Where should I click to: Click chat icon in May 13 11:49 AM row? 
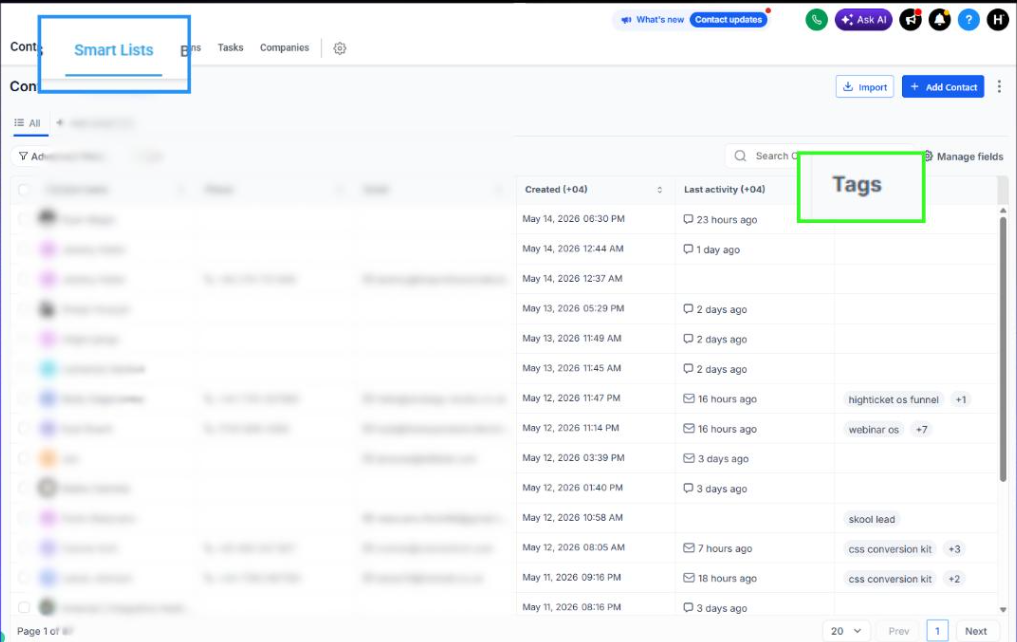pyautogui.click(x=688, y=339)
